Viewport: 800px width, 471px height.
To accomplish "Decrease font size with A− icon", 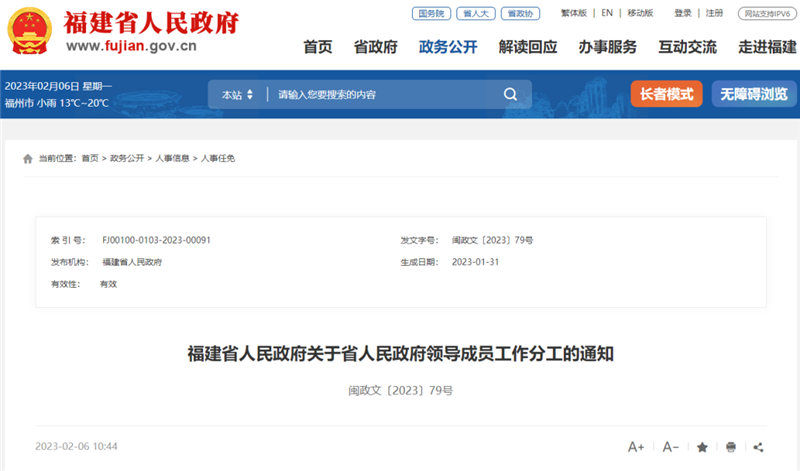I will [670, 447].
